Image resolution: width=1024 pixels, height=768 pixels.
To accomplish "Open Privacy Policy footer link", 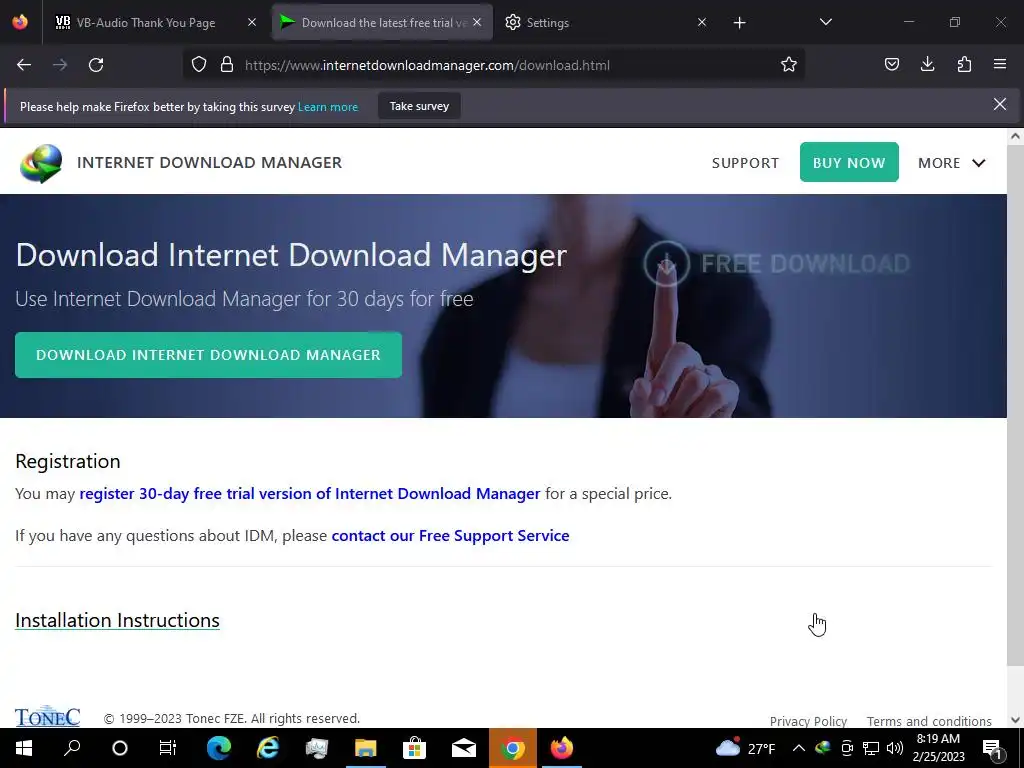I will click(808, 721).
